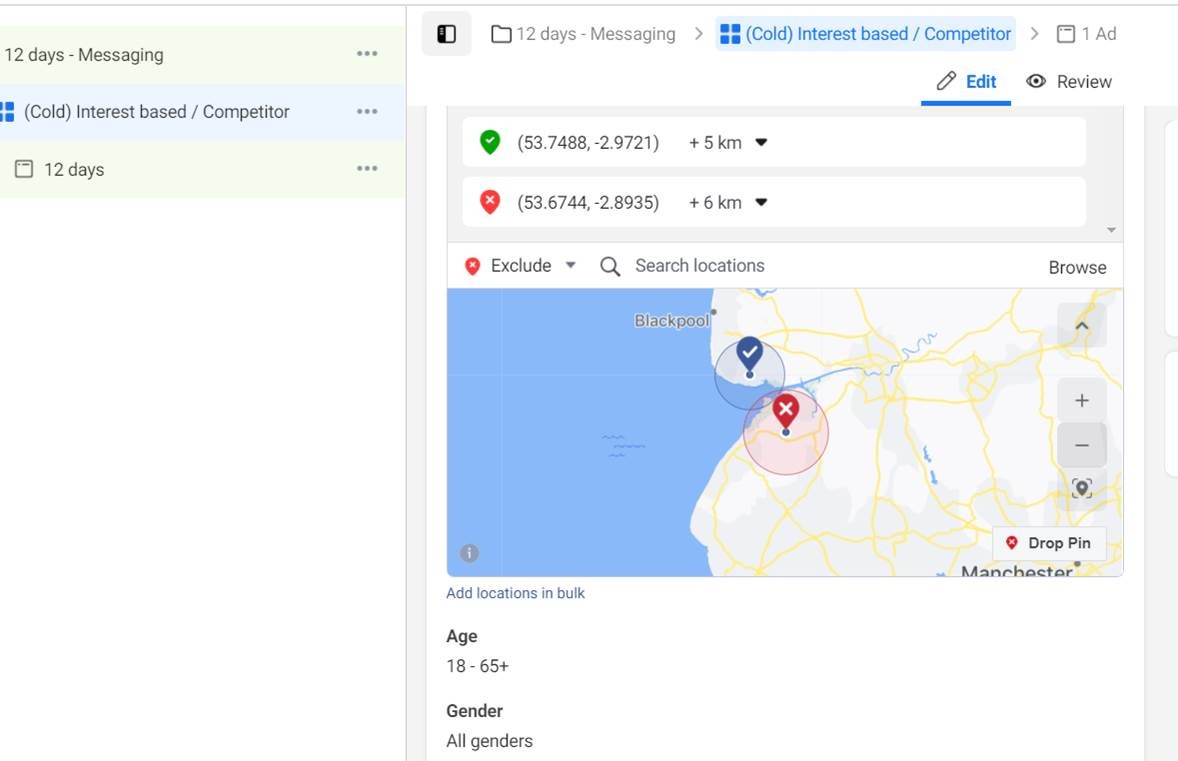Switch to the Review tab
Screen dimensions: 1178x761
1069,82
